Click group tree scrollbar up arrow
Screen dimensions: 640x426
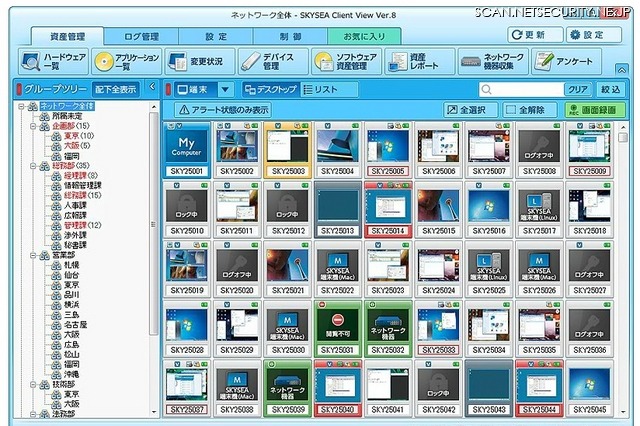(154, 107)
